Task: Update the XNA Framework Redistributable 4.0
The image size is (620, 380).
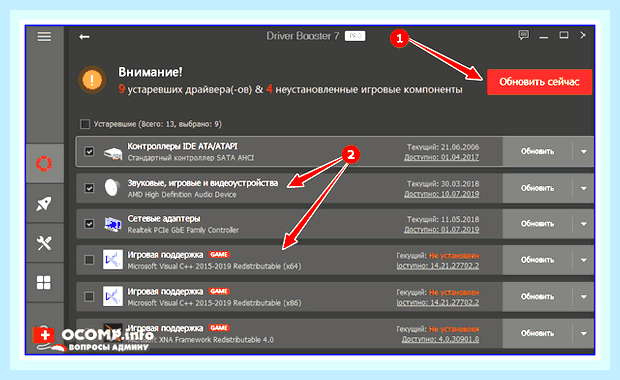Action: coord(537,333)
